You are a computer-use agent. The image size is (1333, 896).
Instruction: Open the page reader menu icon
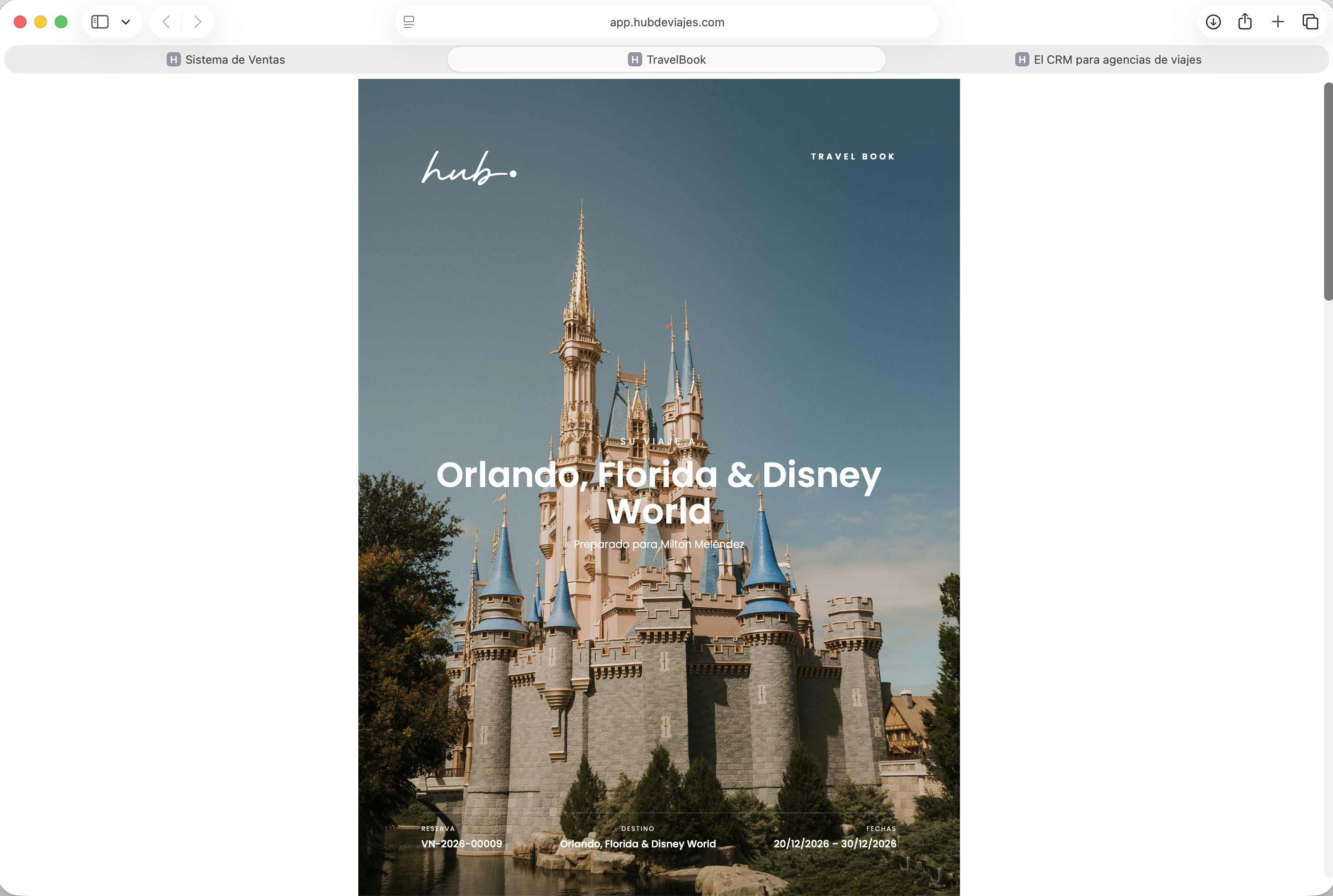(409, 22)
